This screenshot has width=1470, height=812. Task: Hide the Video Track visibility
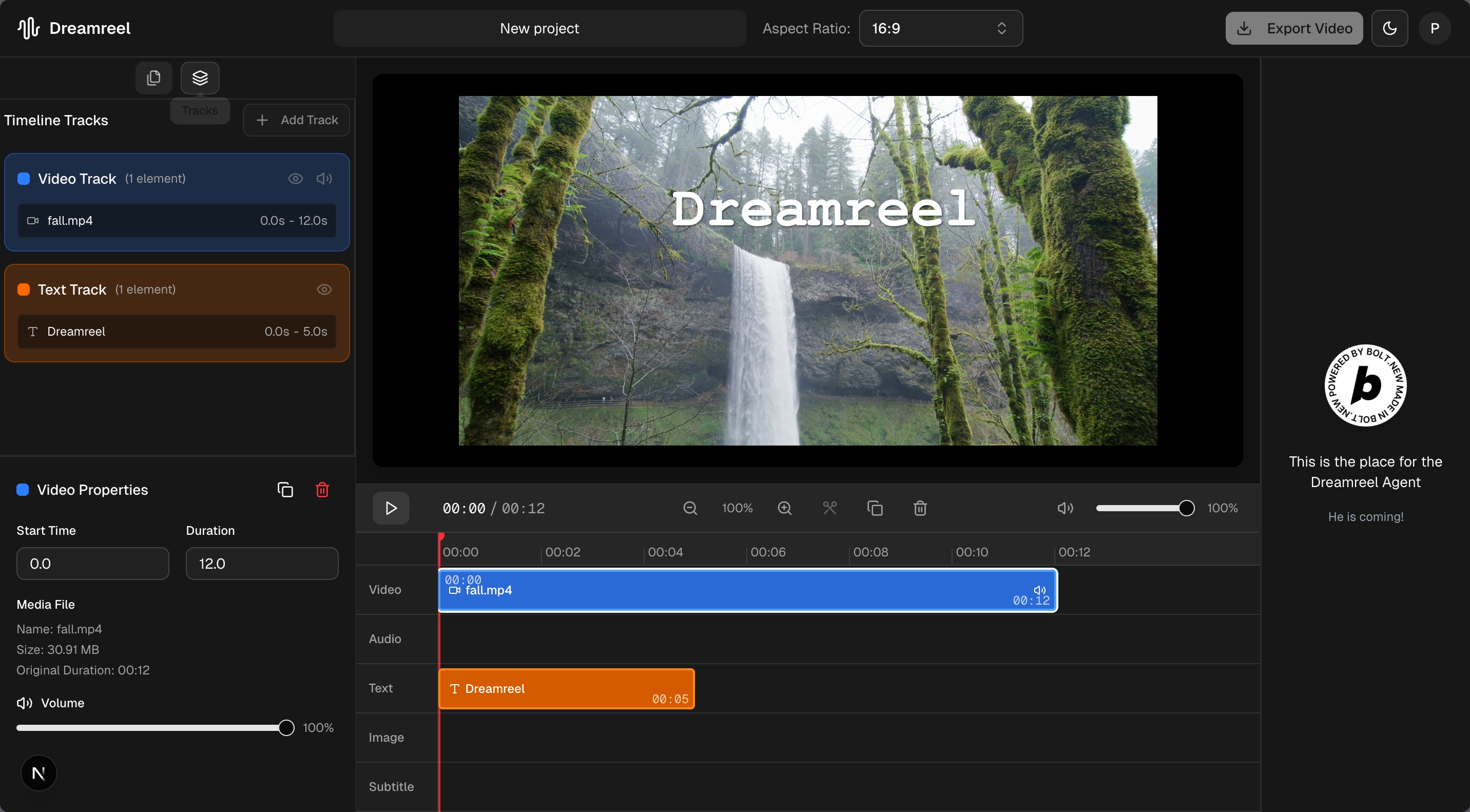295,179
